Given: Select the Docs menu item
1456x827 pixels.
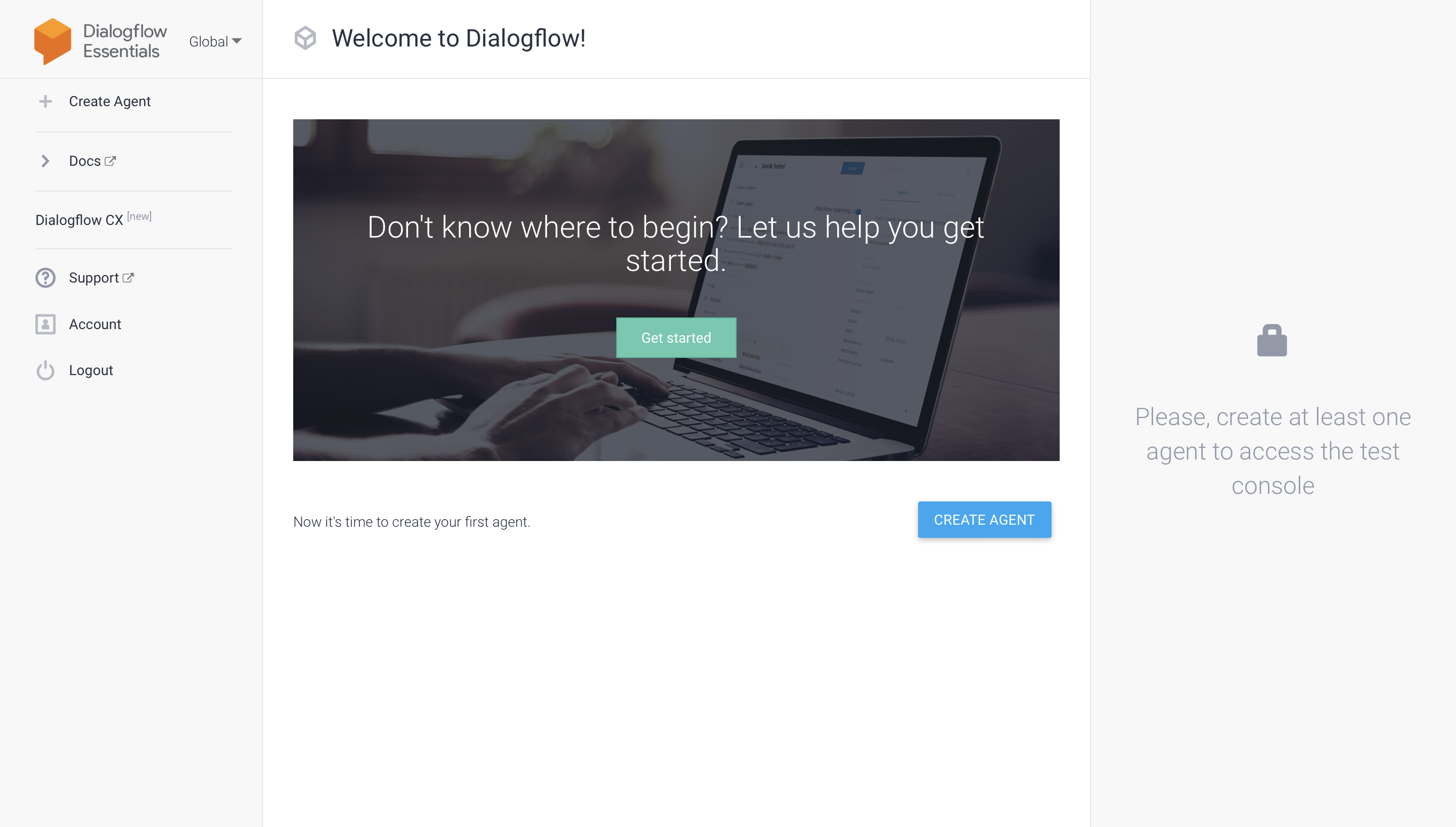Looking at the screenshot, I should tap(92, 161).
